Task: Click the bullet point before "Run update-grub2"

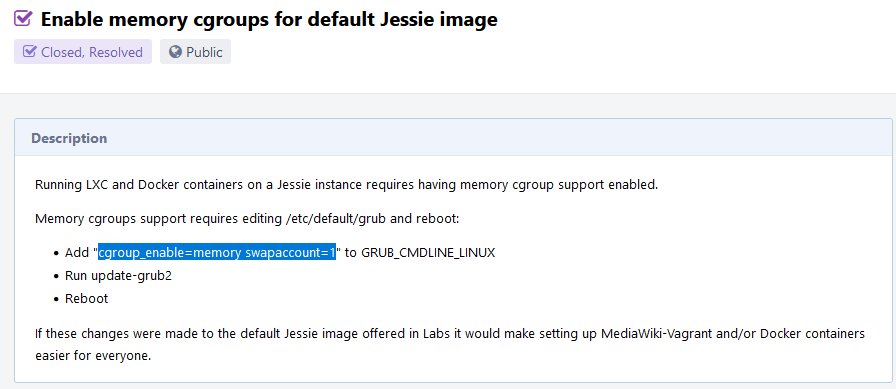Action: (x=56, y=276)
